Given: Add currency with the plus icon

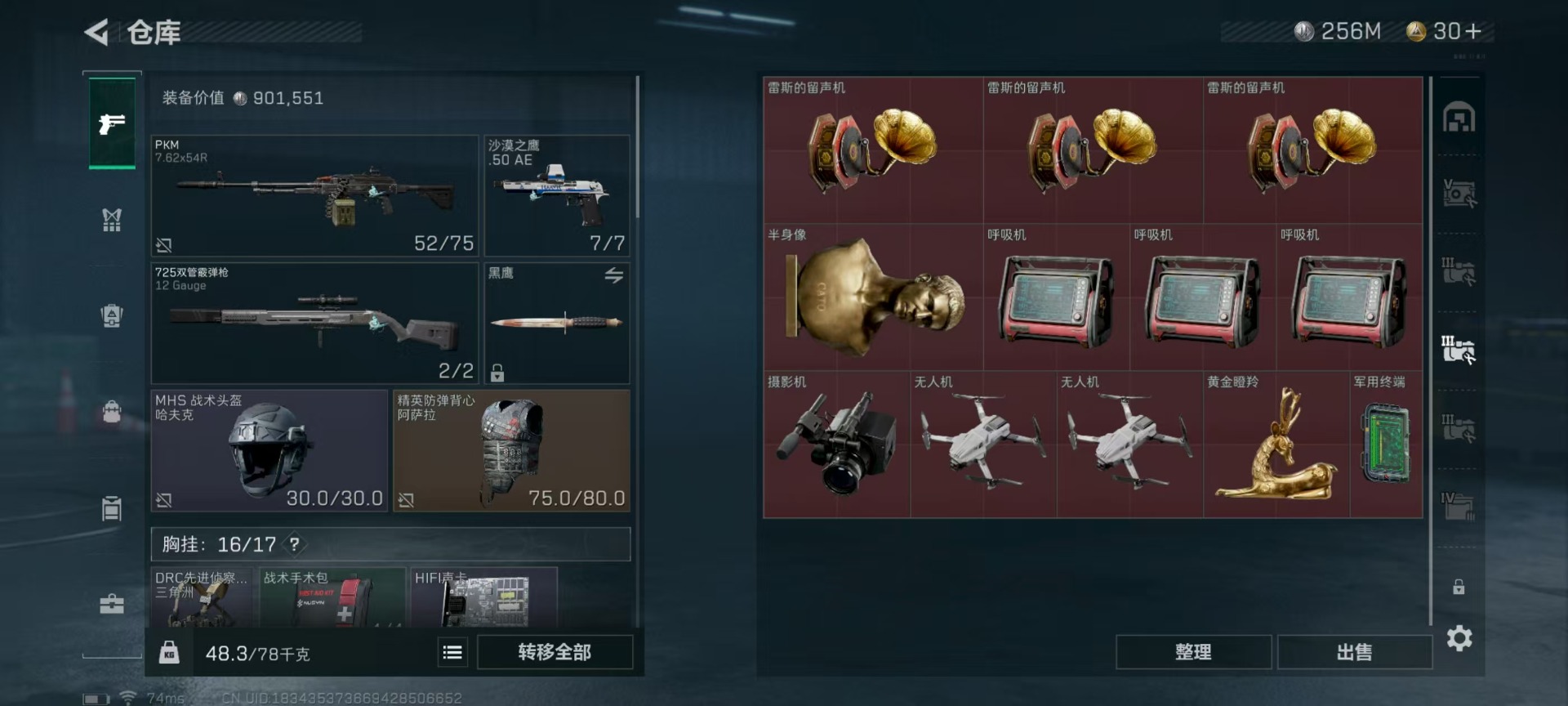Looking at the screenshot, I should click(x=1473, y=31).
